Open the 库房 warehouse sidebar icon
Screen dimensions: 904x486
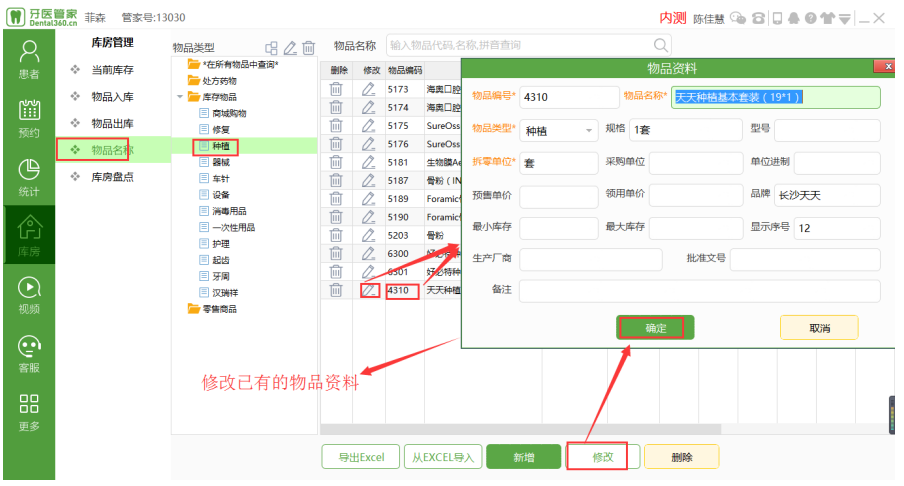(x=29, y=236)
